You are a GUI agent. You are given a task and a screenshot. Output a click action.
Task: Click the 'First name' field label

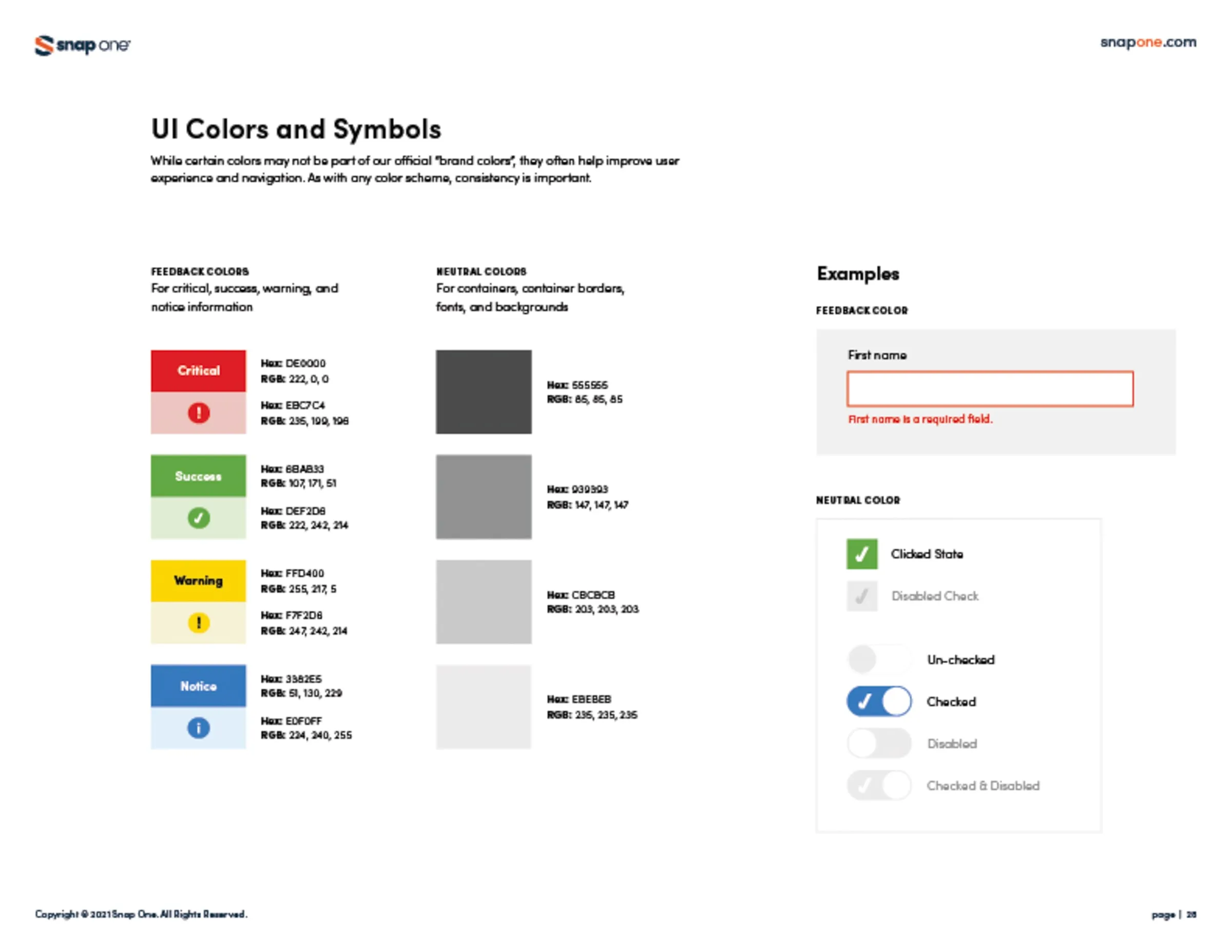point(877,355)
